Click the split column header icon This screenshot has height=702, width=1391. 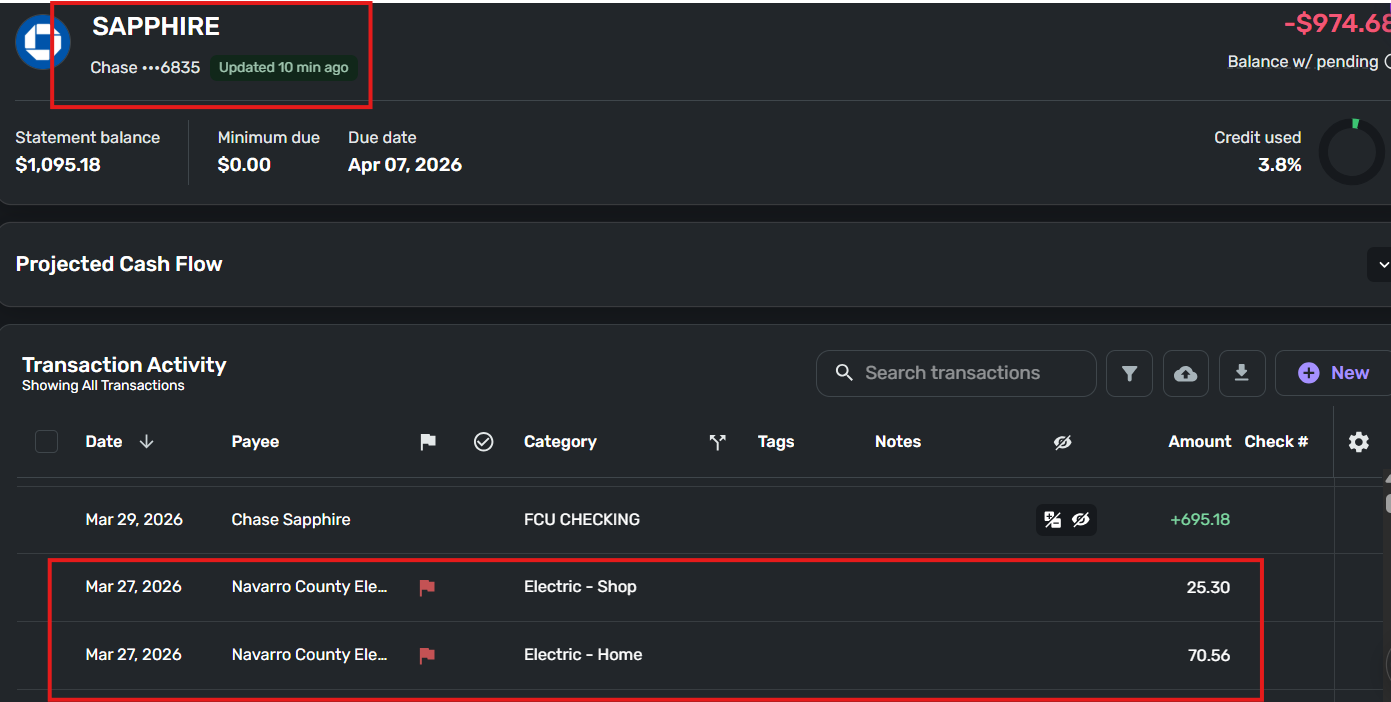717,442
